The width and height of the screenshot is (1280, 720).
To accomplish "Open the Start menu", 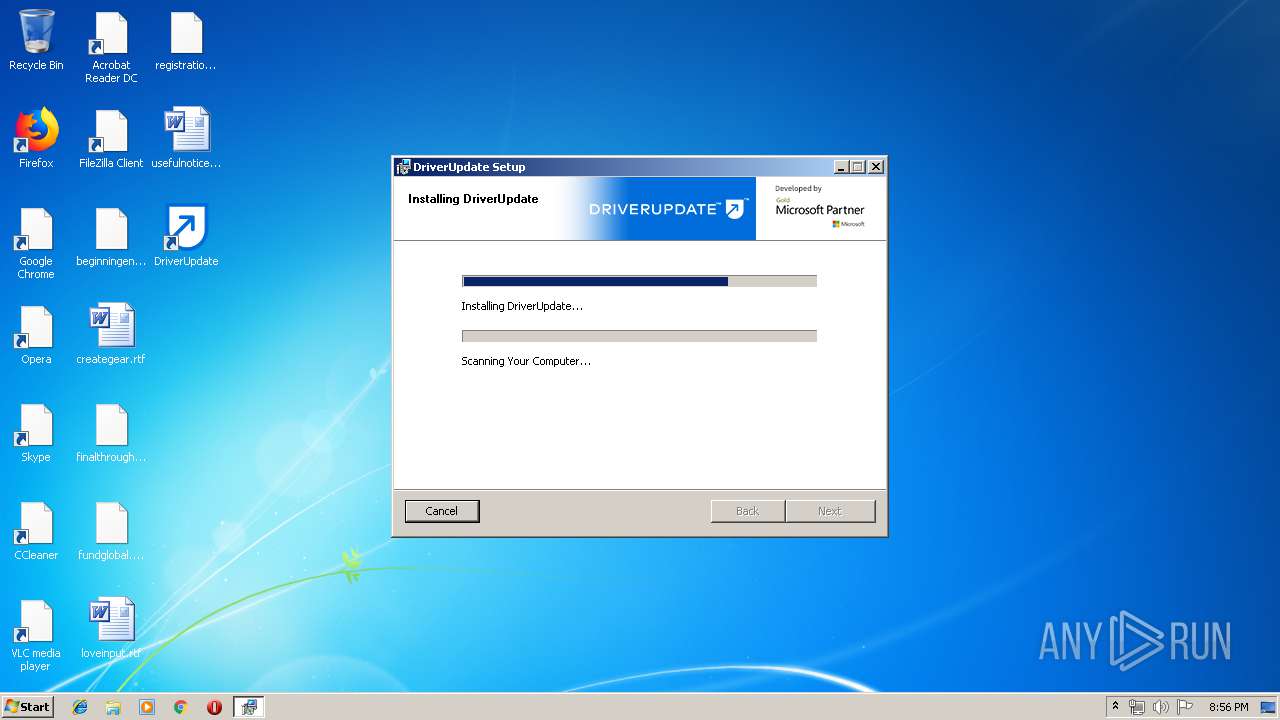I will coord(28,707).
